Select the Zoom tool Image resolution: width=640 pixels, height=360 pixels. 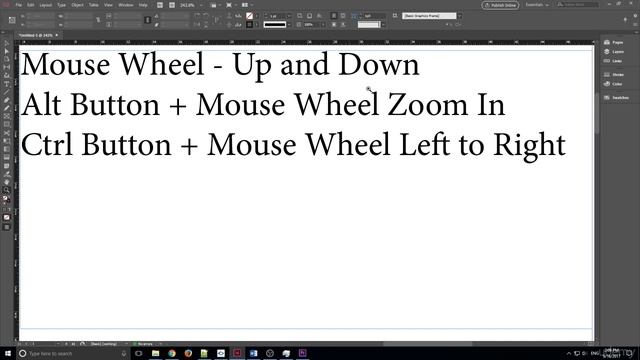[x=7, y=190]
